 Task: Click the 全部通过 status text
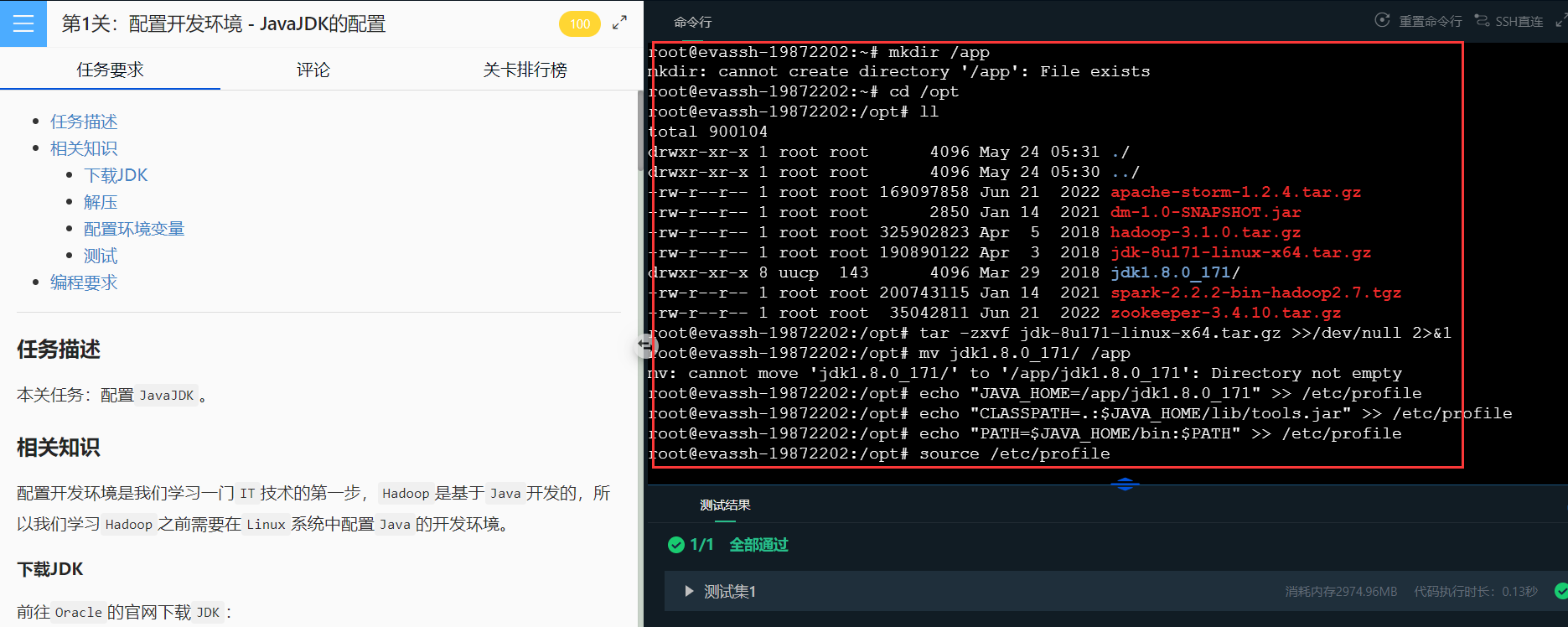point(758,545)
